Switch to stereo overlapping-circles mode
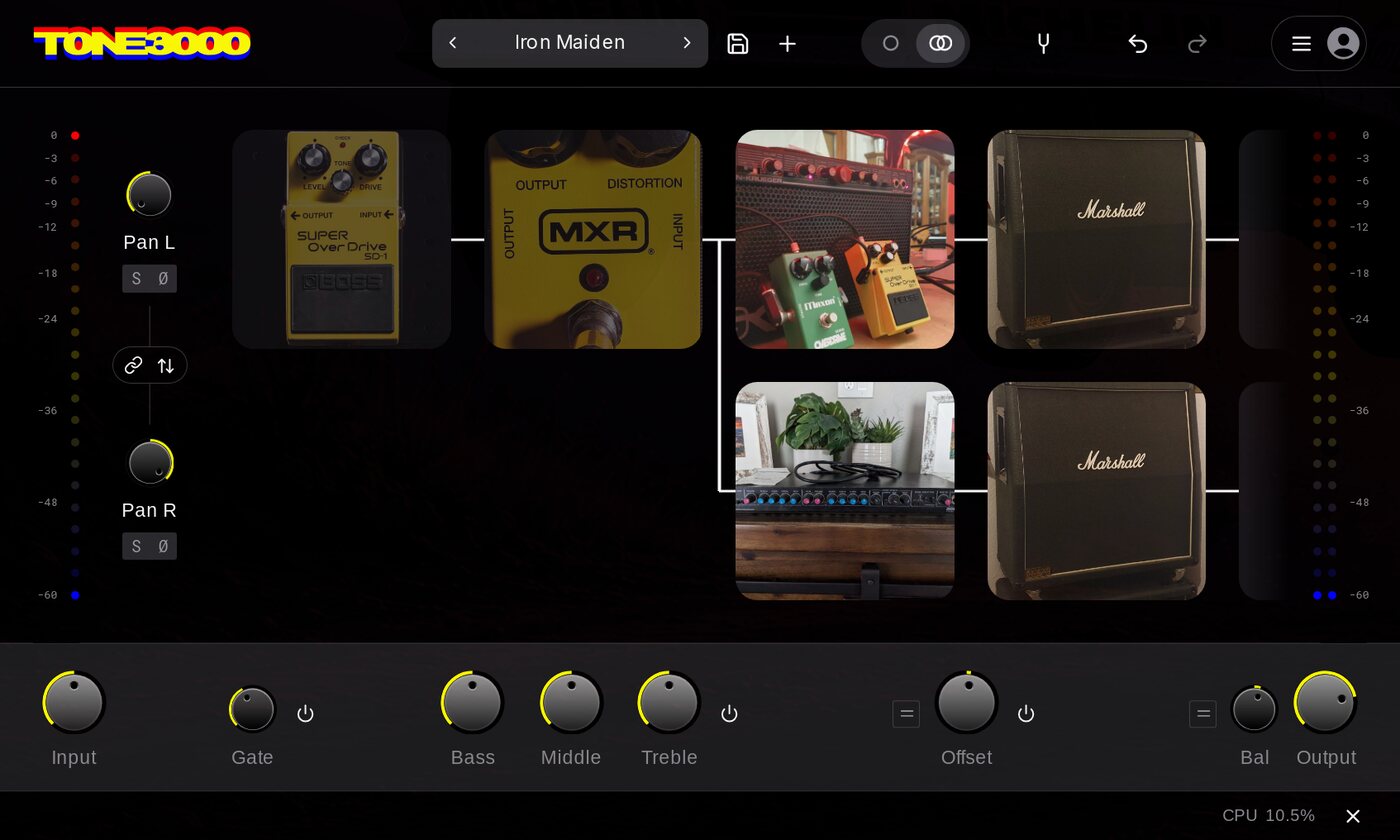Viewport: 1400px width, 840px height. coord(941,43)
